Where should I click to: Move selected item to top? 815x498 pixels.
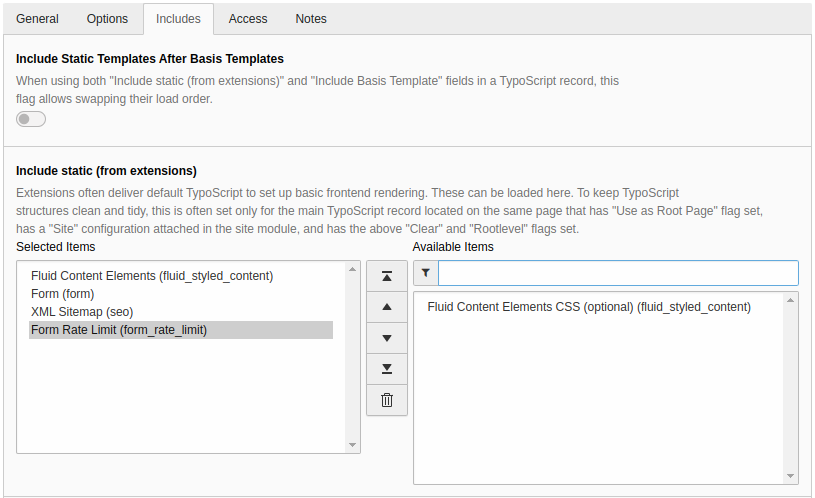[x=387, y=276]
